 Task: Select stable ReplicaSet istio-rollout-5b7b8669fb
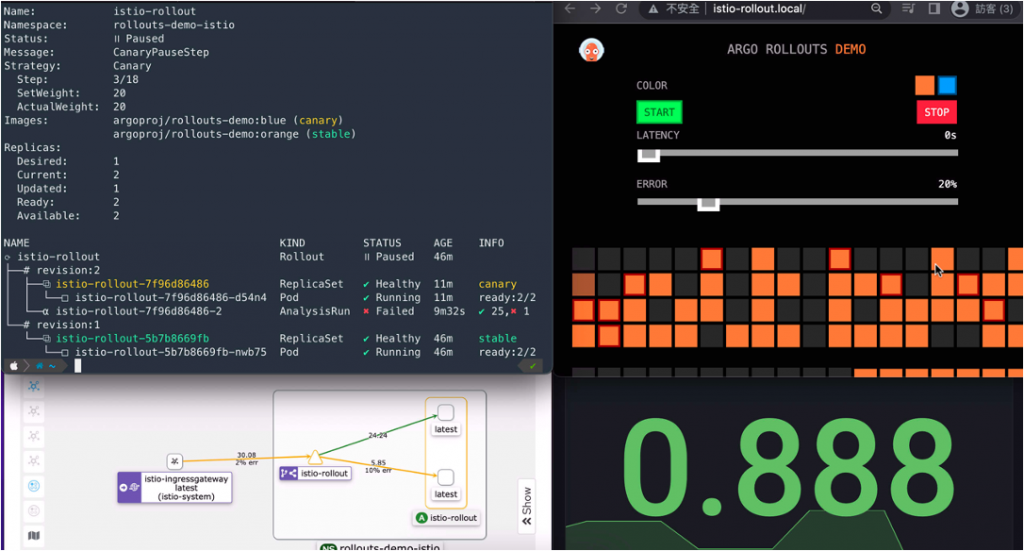tap(132, 338)
